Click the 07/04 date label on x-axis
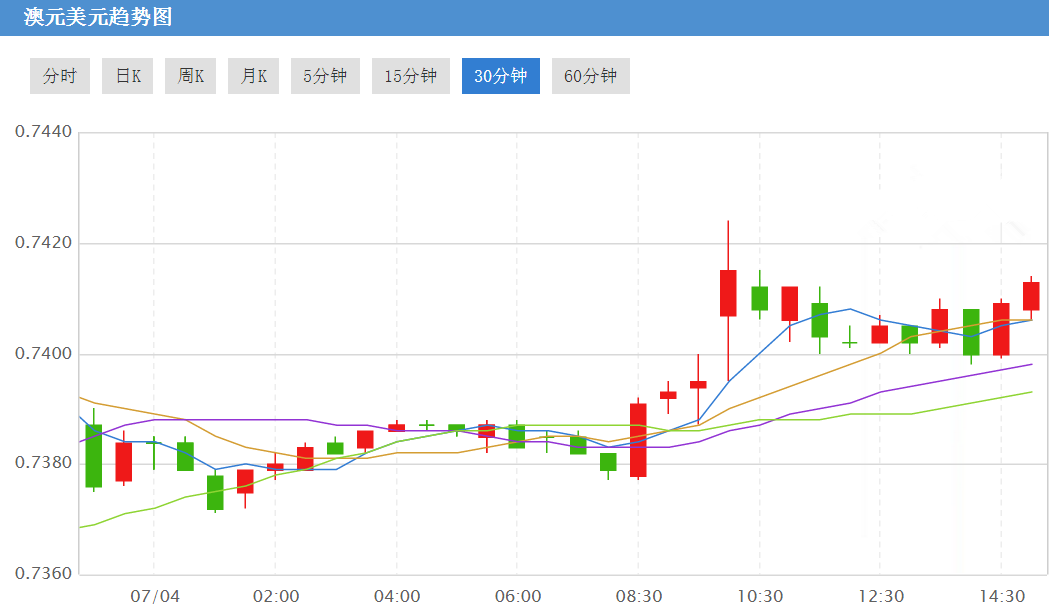 point(155,596)
